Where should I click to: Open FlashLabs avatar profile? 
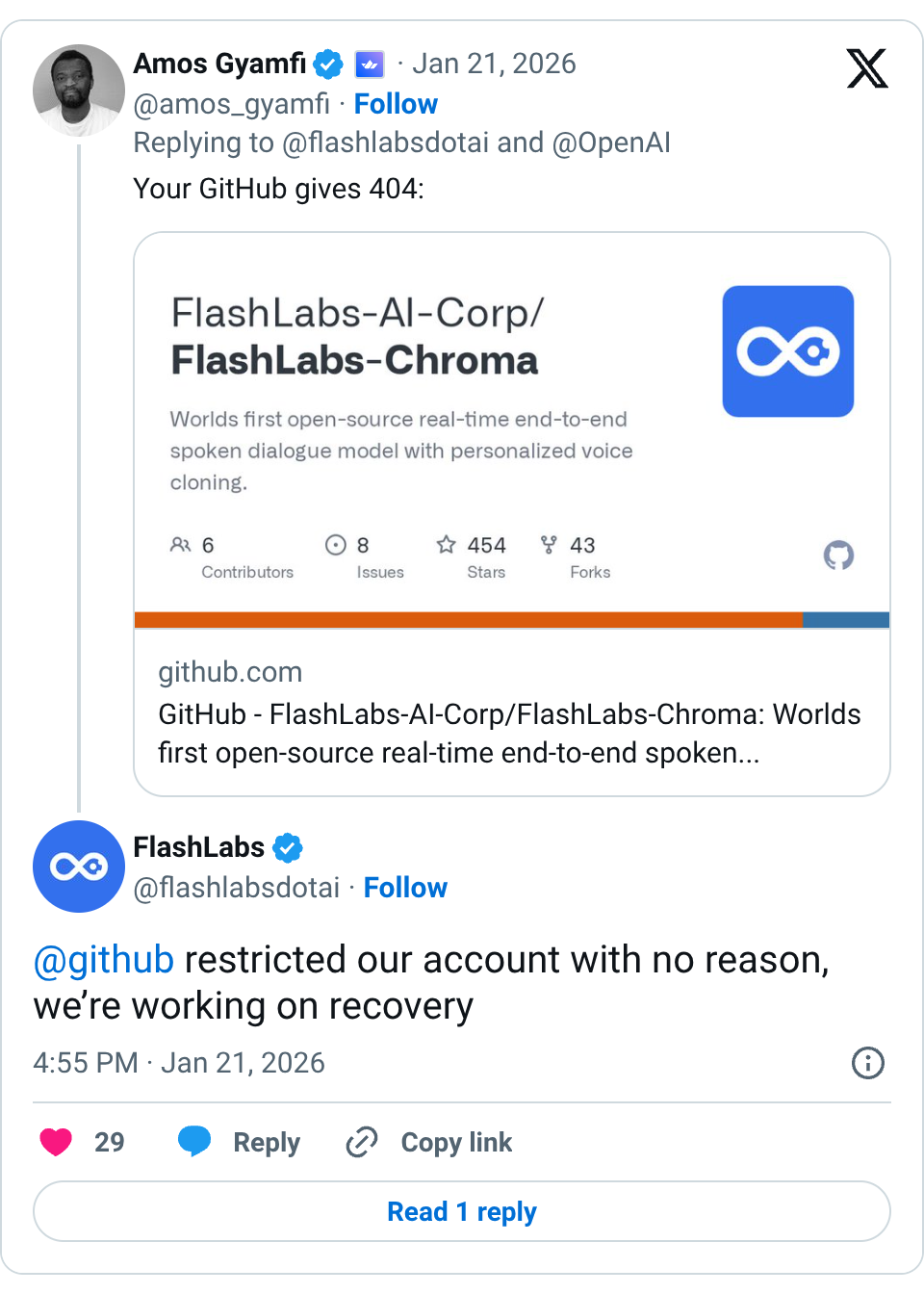point(78,866)
